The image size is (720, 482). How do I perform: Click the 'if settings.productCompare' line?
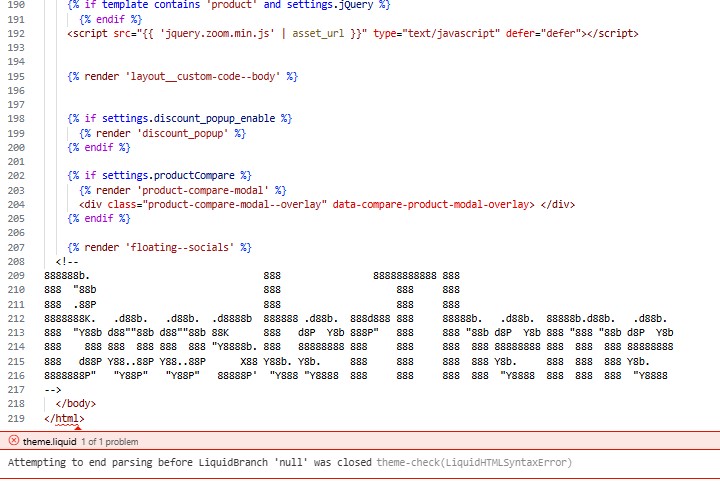pos(159,175)
